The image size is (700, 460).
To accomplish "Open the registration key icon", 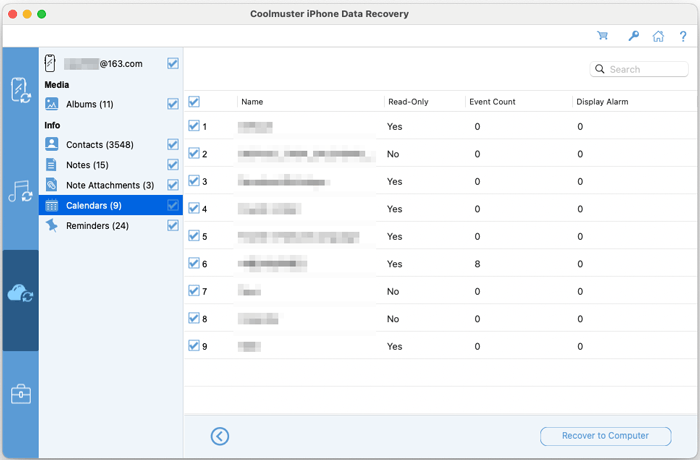I will pyautogui.click(x=633, y=36).
